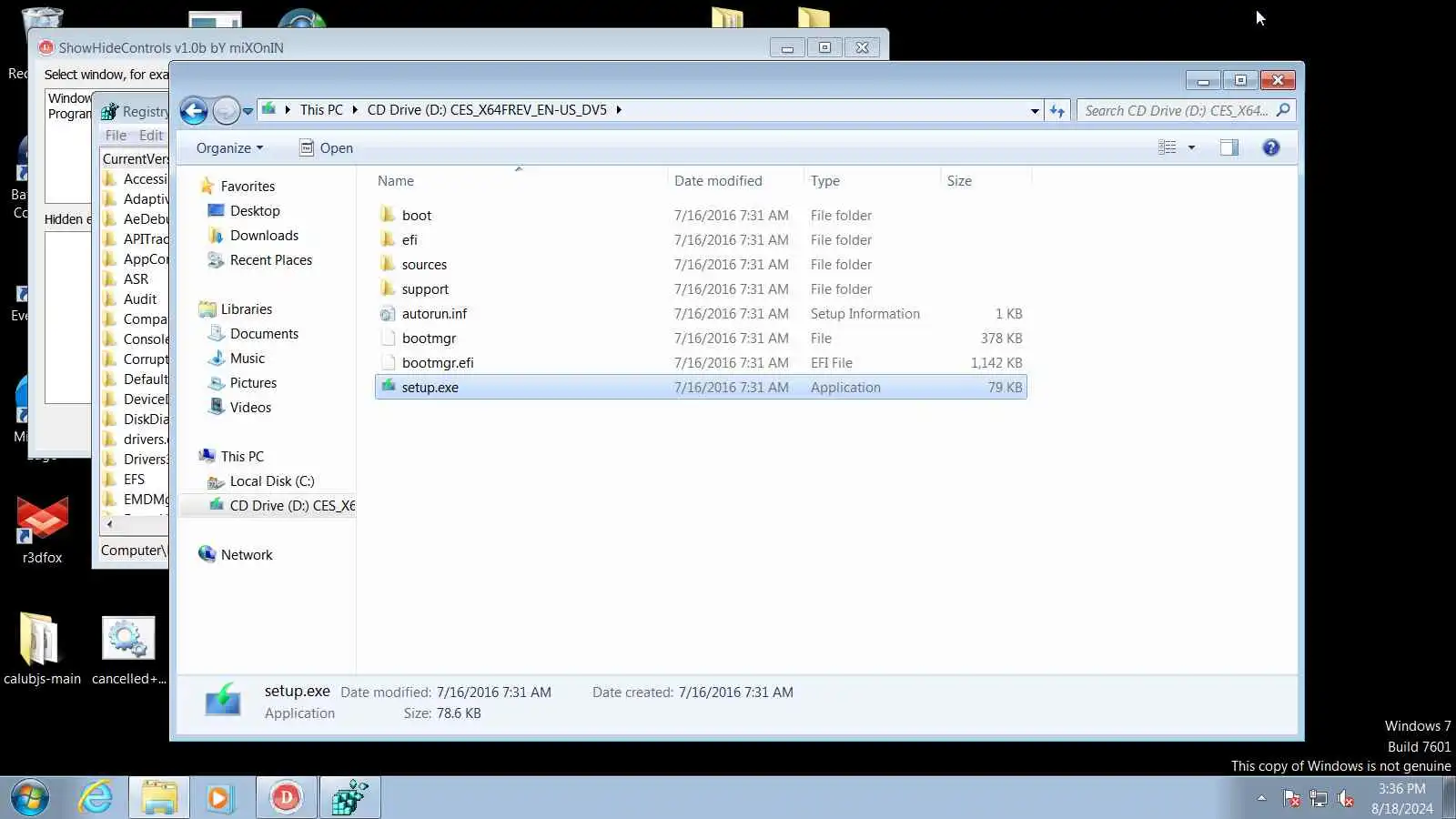Open the Videos library
This screenshot has width=1456, height=819.
pos(250,408)
